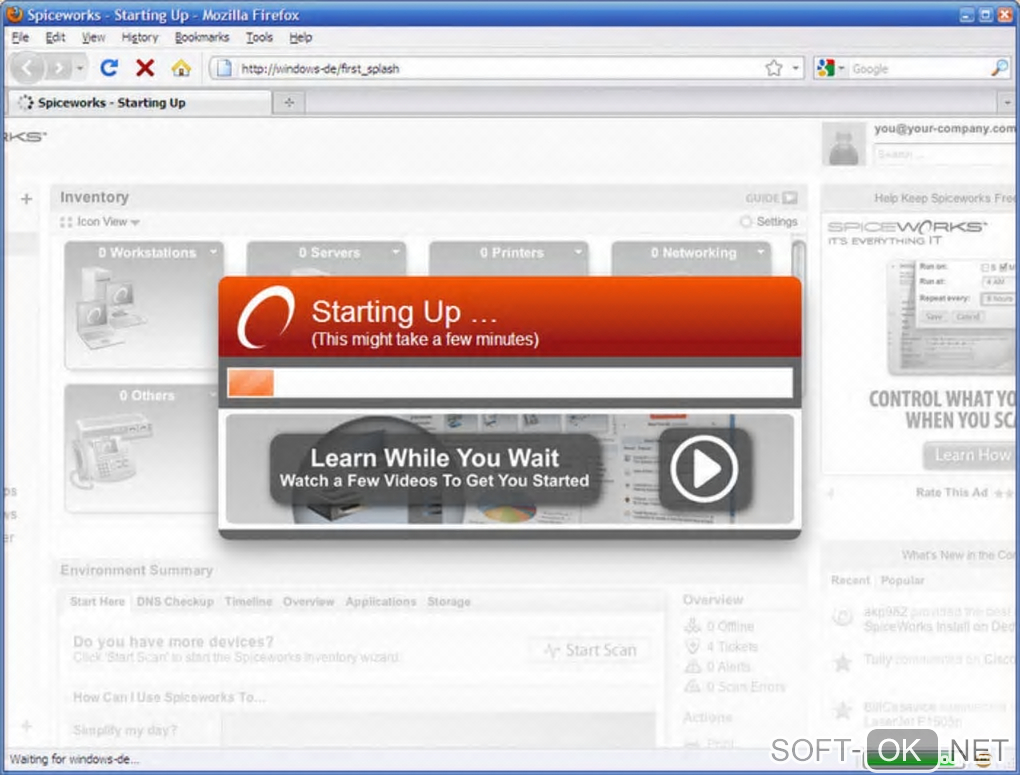Open the Edit menu
Viewport: 1020px width, 775px height.
55,37
